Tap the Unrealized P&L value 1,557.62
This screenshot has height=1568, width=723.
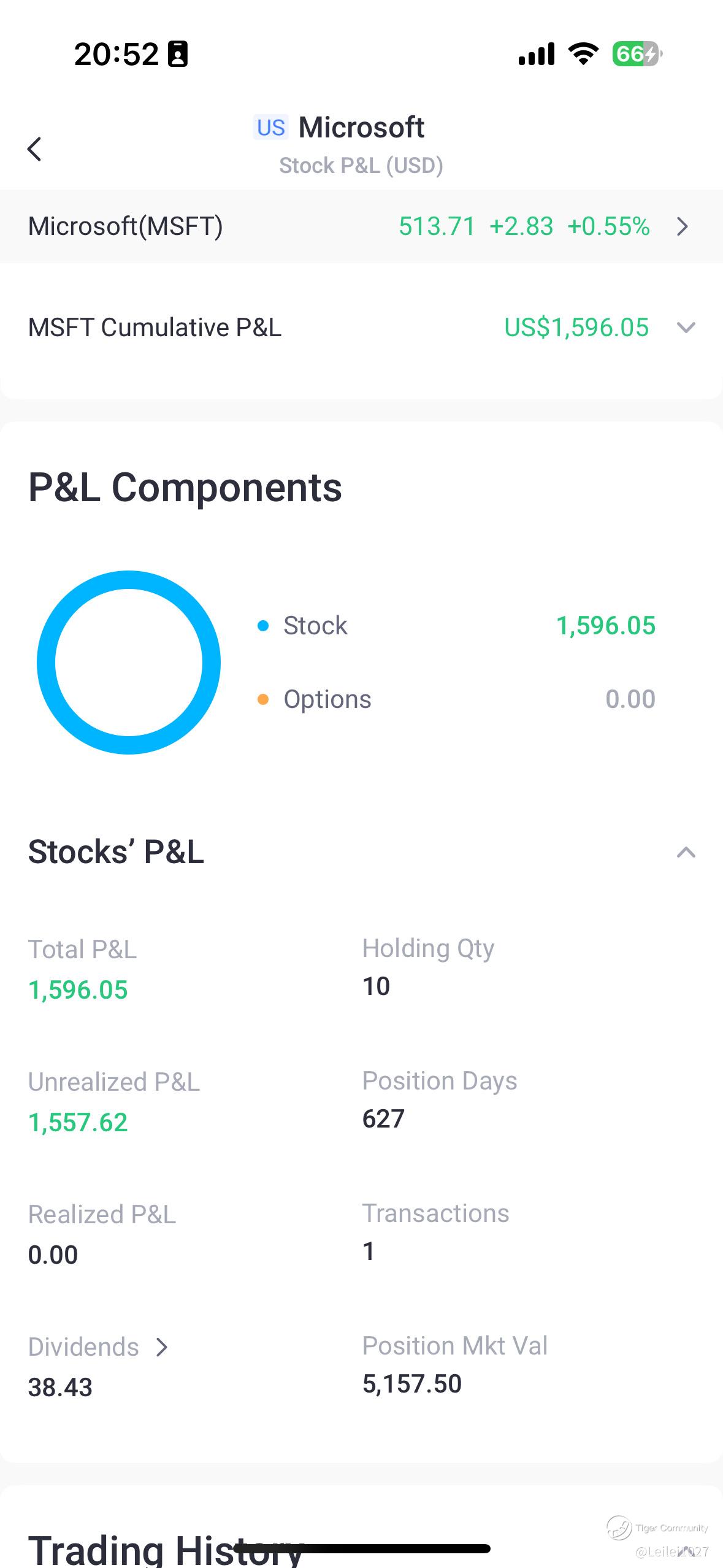click(78, 1123)
